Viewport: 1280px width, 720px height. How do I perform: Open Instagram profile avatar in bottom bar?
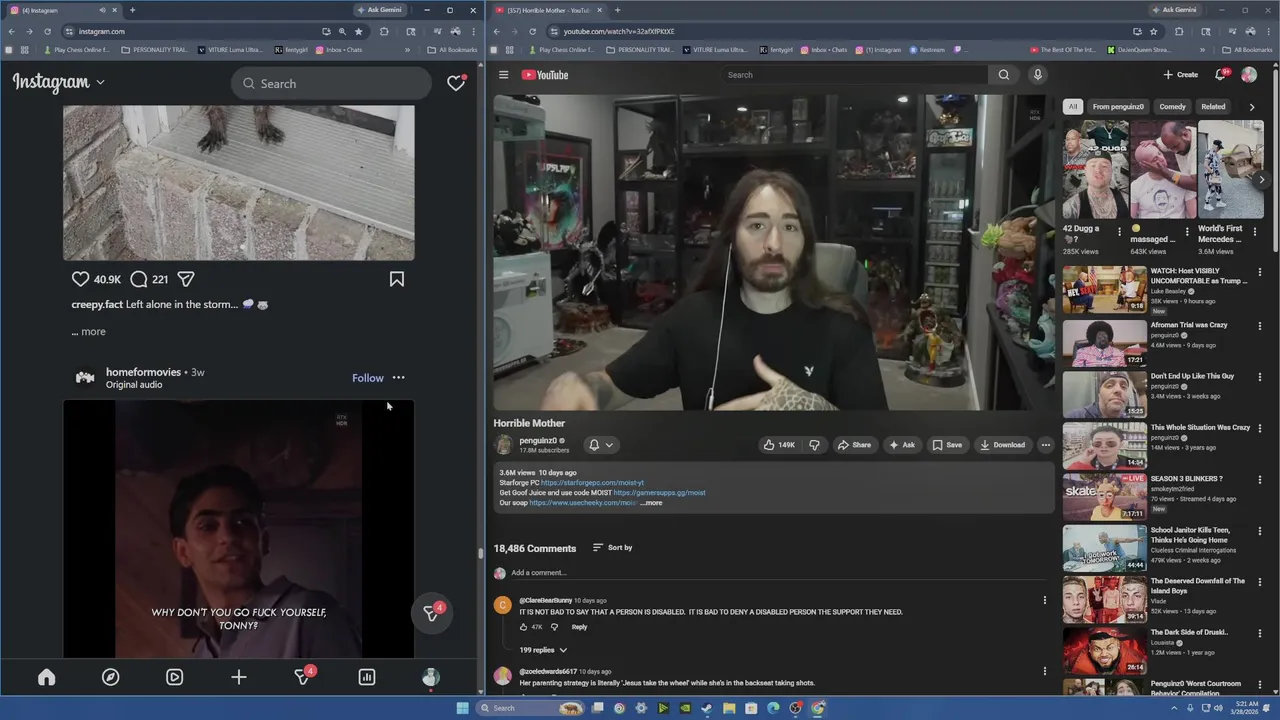(431, 677)
